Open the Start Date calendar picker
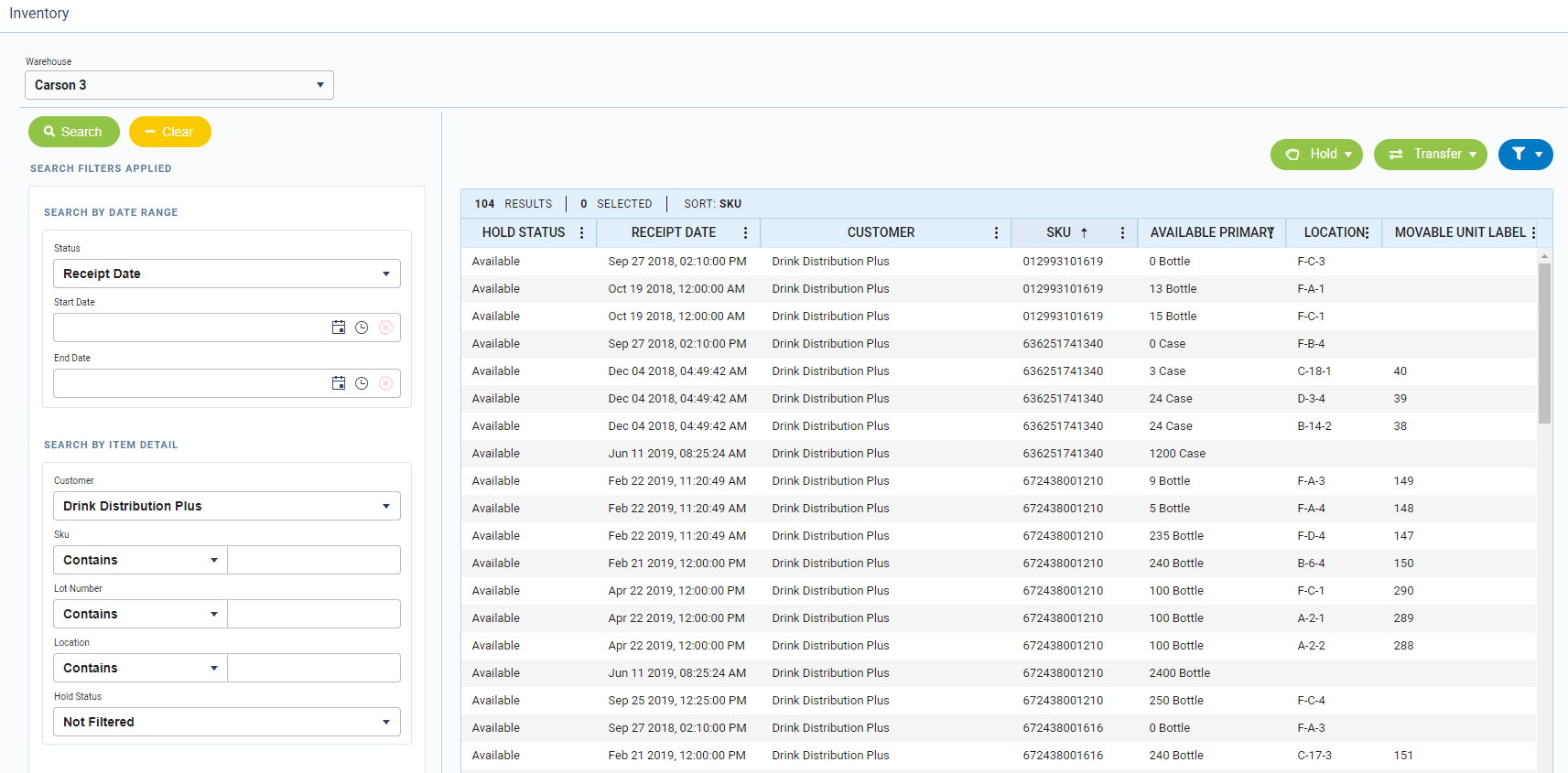Image resolution: width=1568 pixels, height=773 pixels. (339, 327)
